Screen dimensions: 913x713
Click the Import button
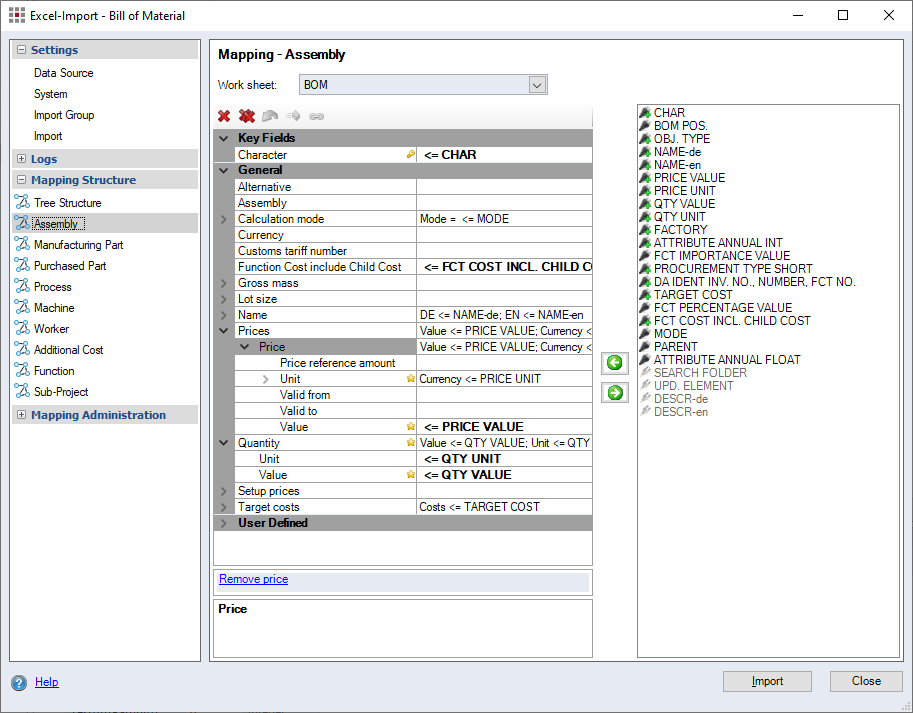[x=767, y=681]
